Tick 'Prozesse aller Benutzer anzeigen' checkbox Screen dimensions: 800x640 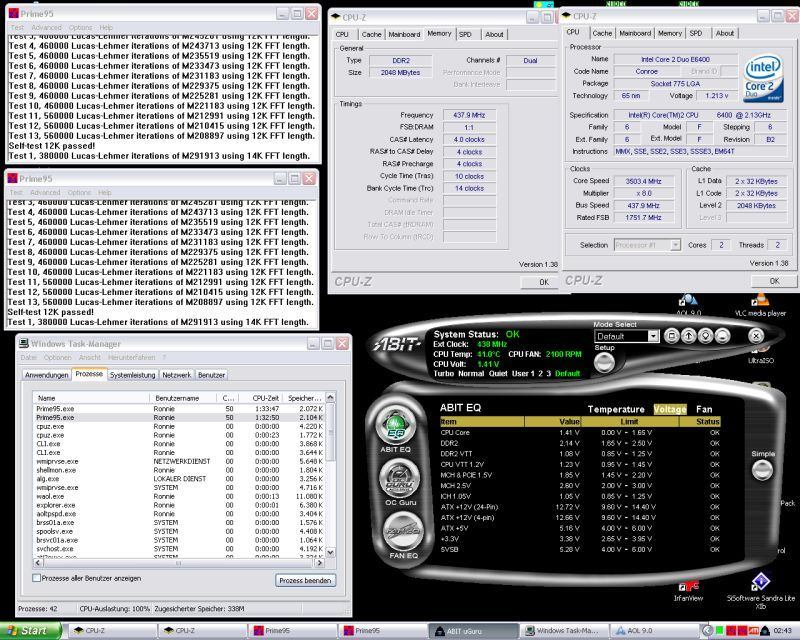[36, 578]
